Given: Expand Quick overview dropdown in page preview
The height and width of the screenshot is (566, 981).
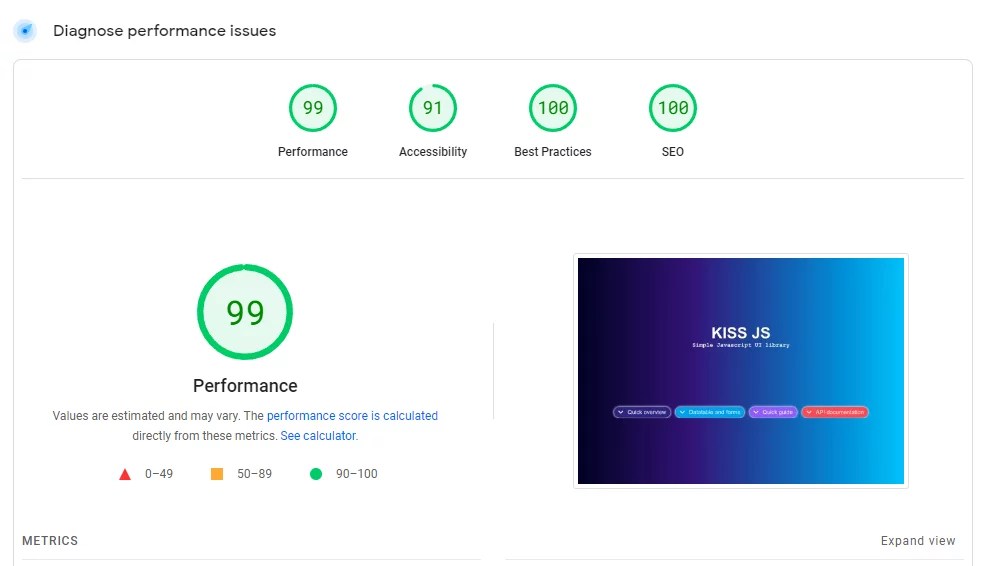Looking at the screenshot, I should tap(642, 412).
